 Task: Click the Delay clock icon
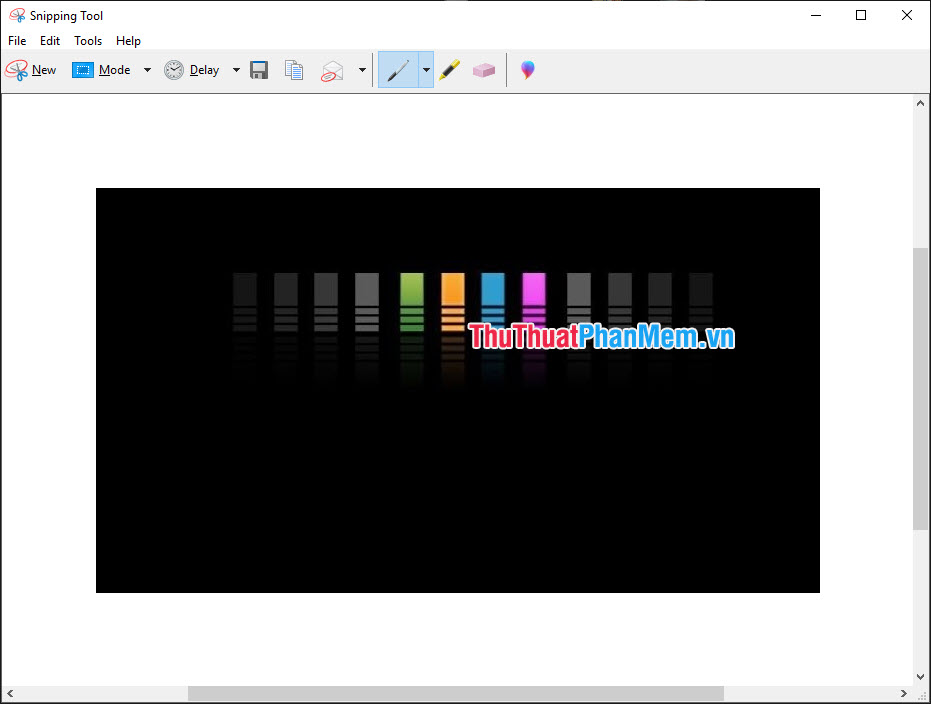point(174,69)
